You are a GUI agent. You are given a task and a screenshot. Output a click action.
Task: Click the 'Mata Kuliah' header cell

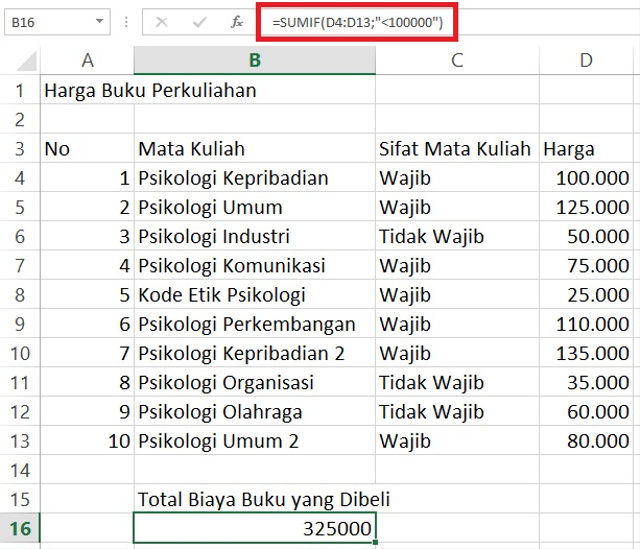click(255, 149)
